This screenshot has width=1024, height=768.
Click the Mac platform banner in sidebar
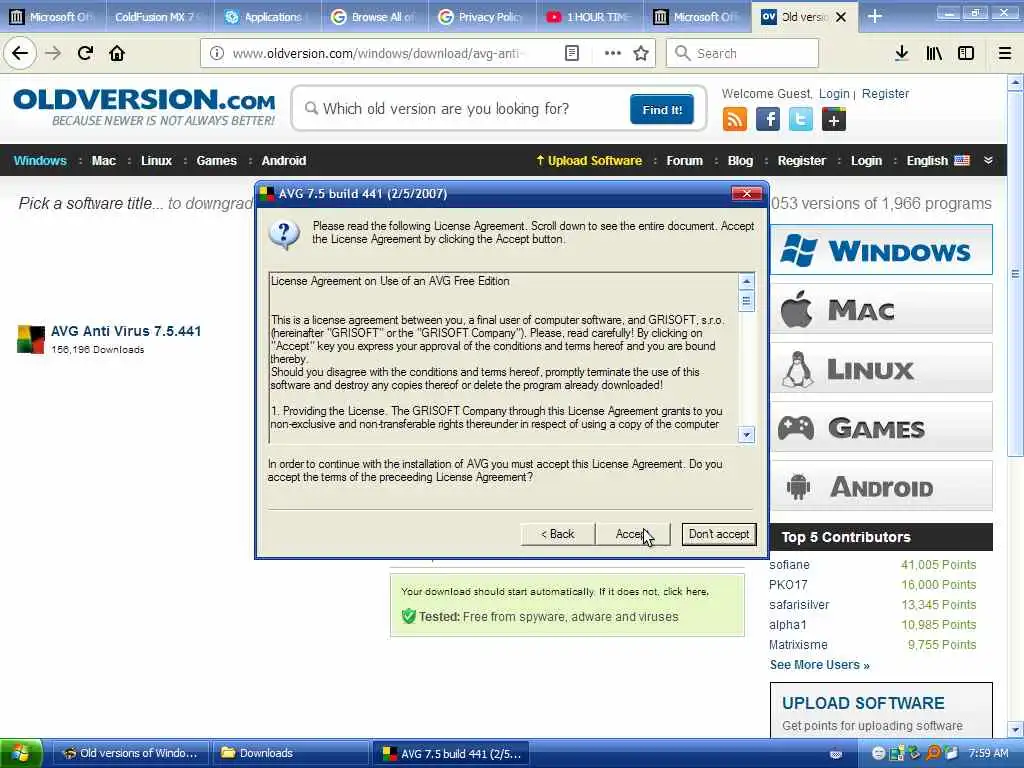point(881,309)
